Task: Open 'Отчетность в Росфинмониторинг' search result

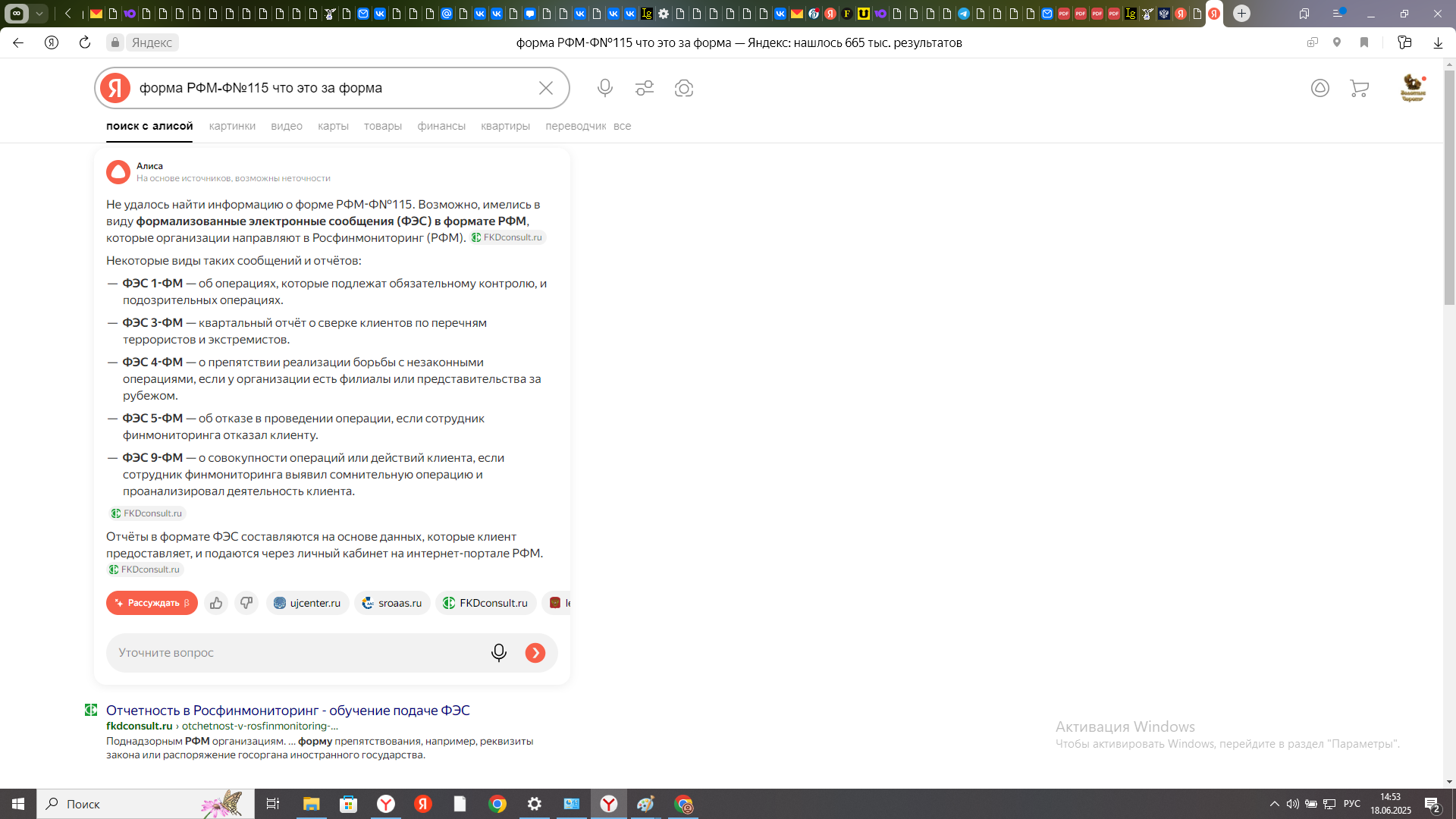Action: (288, 711)
